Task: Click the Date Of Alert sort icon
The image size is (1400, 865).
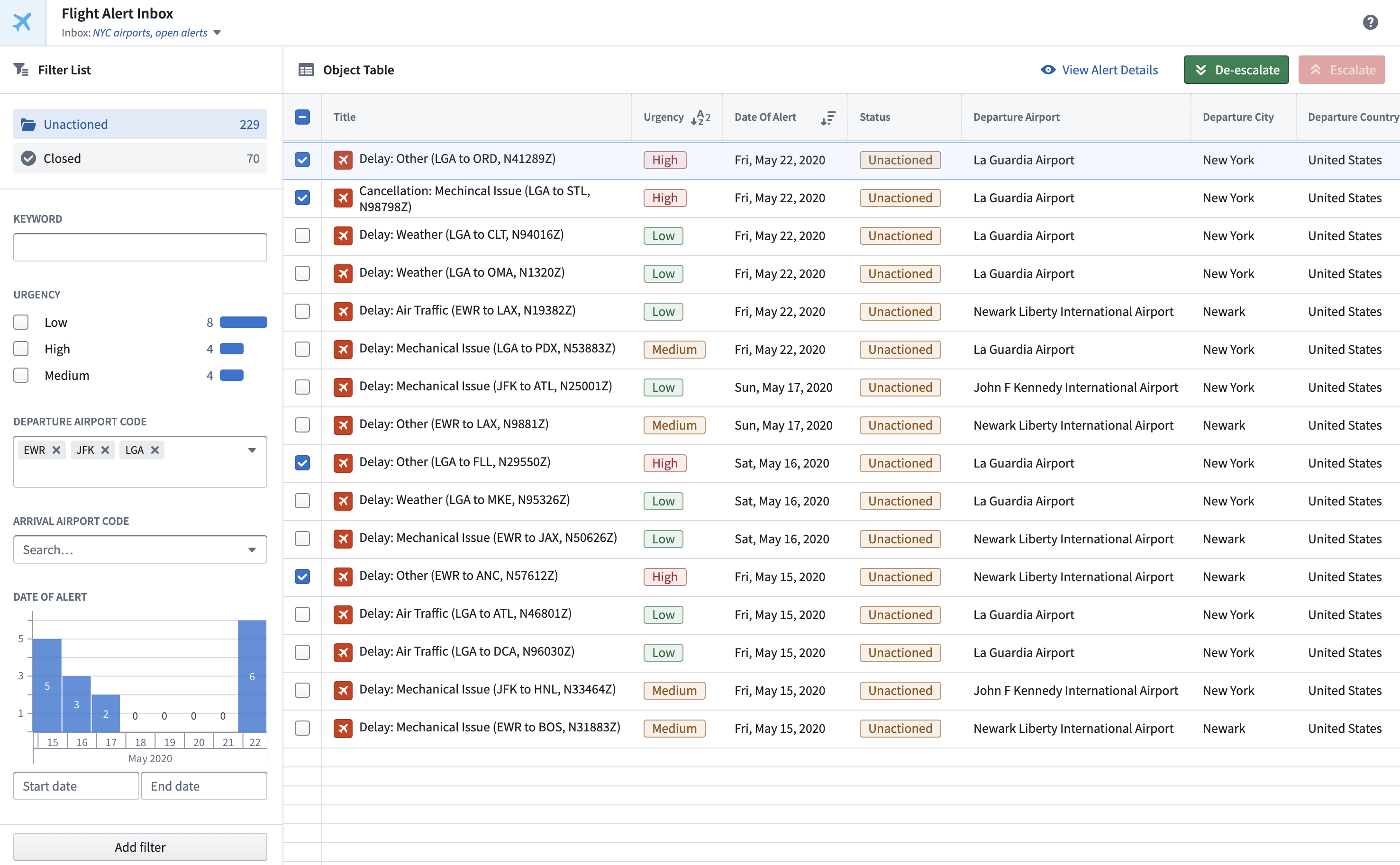Action: tap(827, 118)
